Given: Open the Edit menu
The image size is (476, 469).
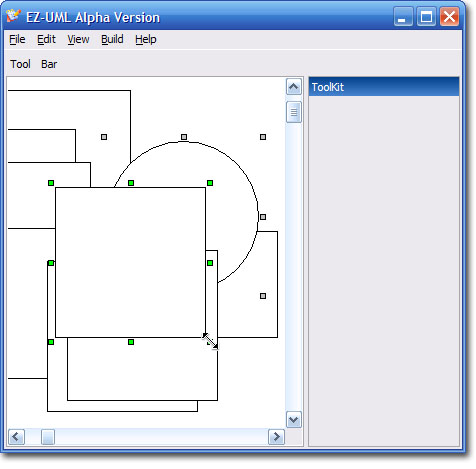Looking at the screenshot, I should [x=46, y=39].
